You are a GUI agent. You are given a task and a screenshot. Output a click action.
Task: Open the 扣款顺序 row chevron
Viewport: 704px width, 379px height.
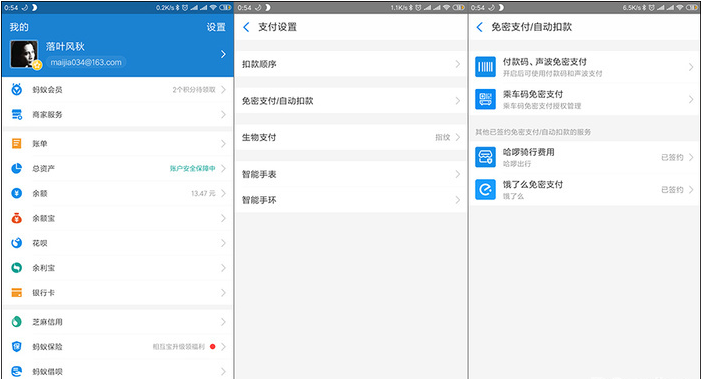point(458,64)
